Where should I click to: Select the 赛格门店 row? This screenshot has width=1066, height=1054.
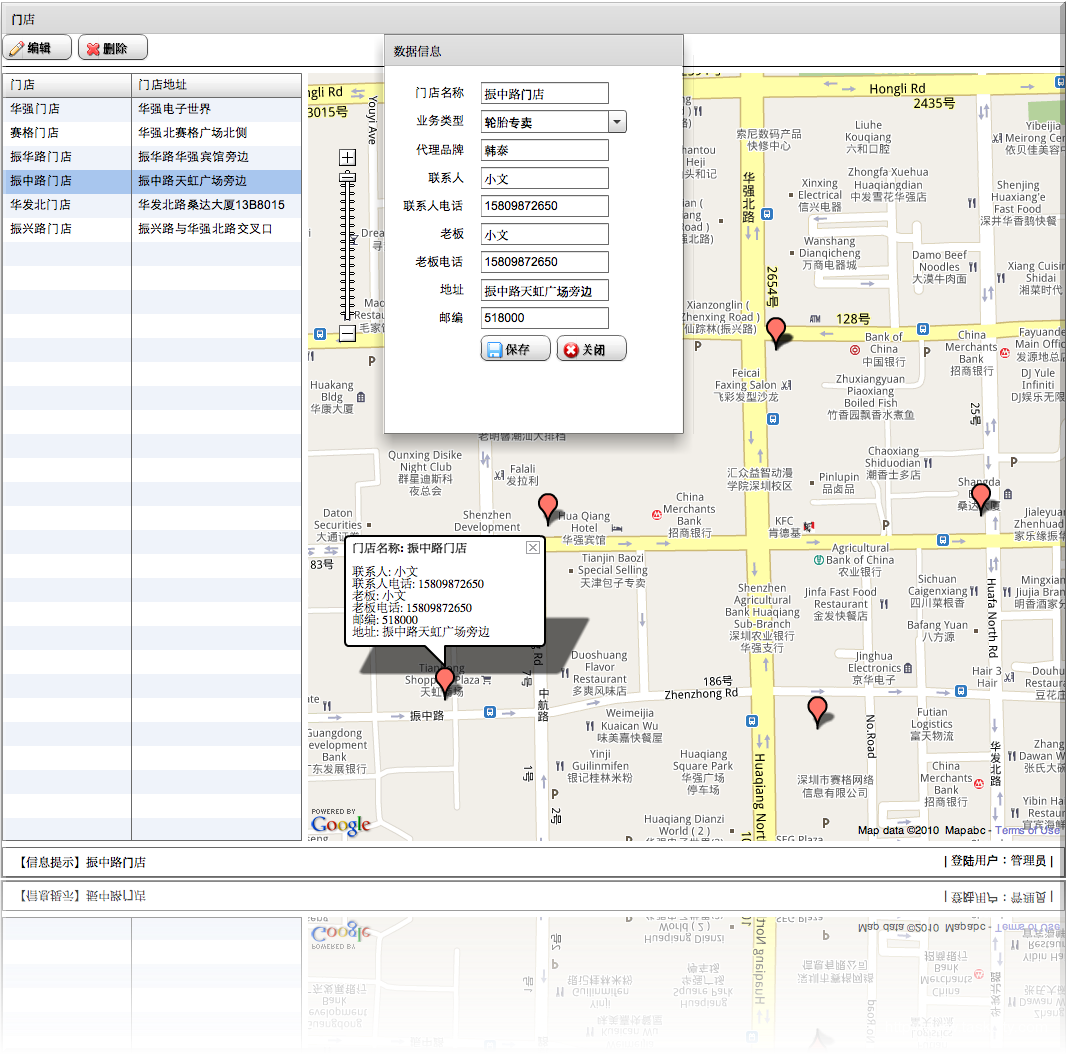pos(152,133)
